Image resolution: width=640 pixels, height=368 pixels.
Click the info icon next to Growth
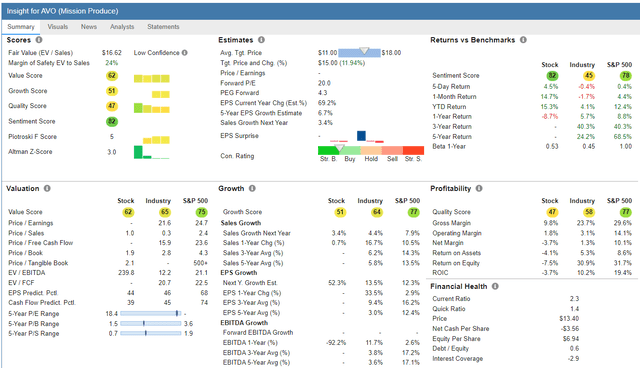[252, 188]
